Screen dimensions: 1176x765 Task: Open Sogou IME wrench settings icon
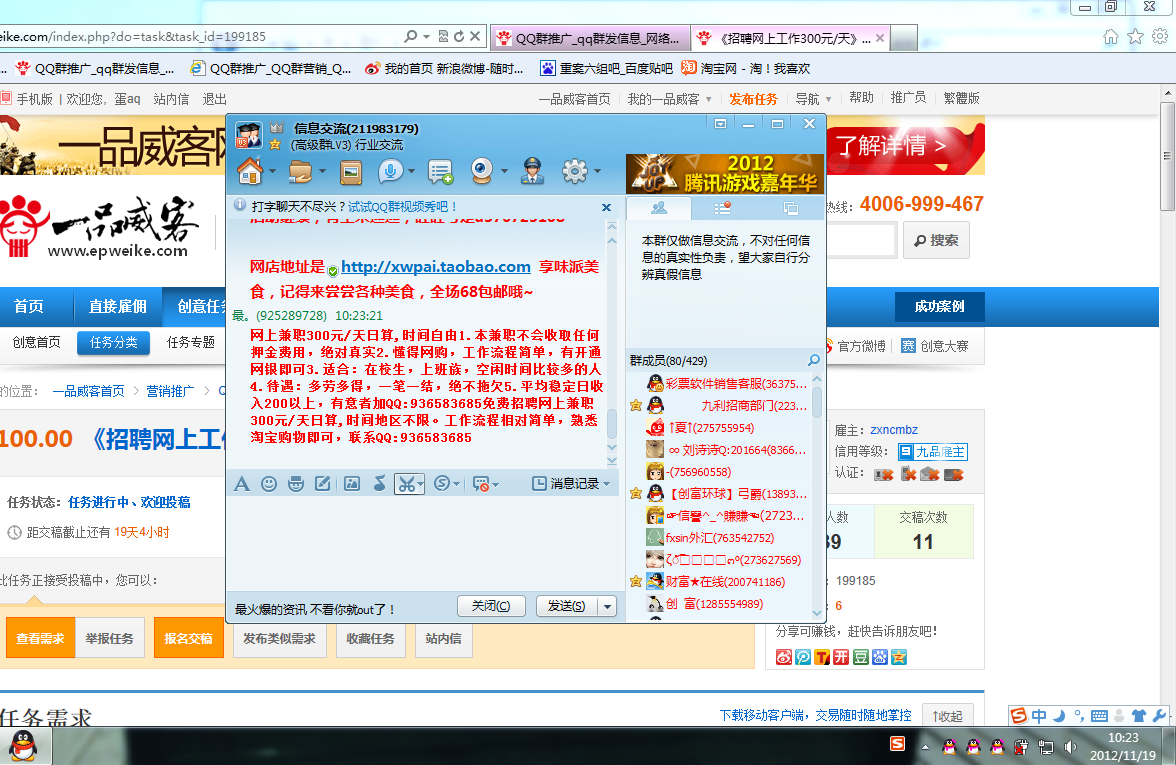tap(1159, 716)
